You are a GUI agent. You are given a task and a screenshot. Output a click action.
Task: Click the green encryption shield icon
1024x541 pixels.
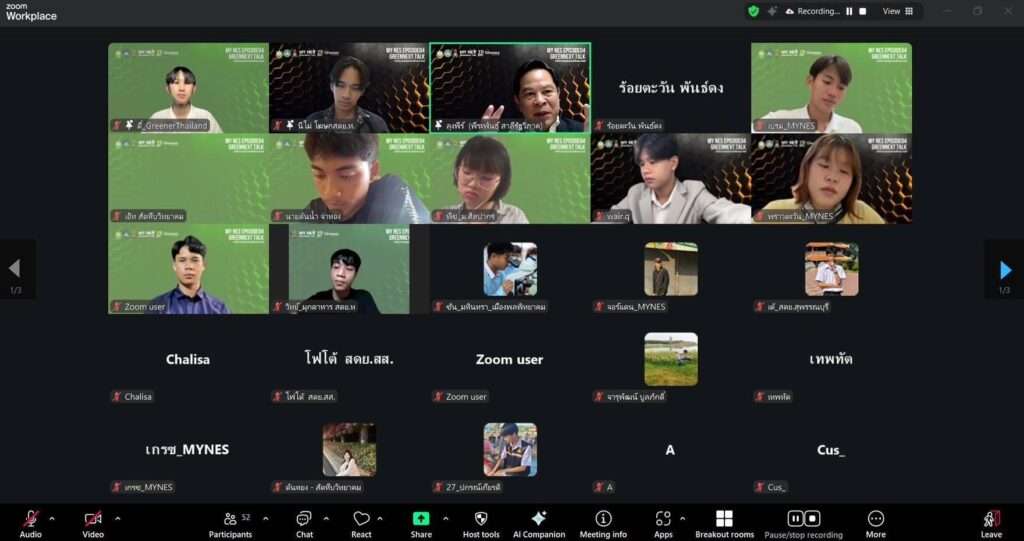[x=753, y=11]
